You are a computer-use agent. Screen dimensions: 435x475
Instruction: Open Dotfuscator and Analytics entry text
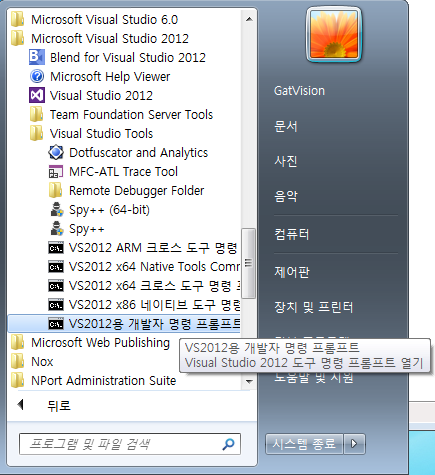coord(138,153)
